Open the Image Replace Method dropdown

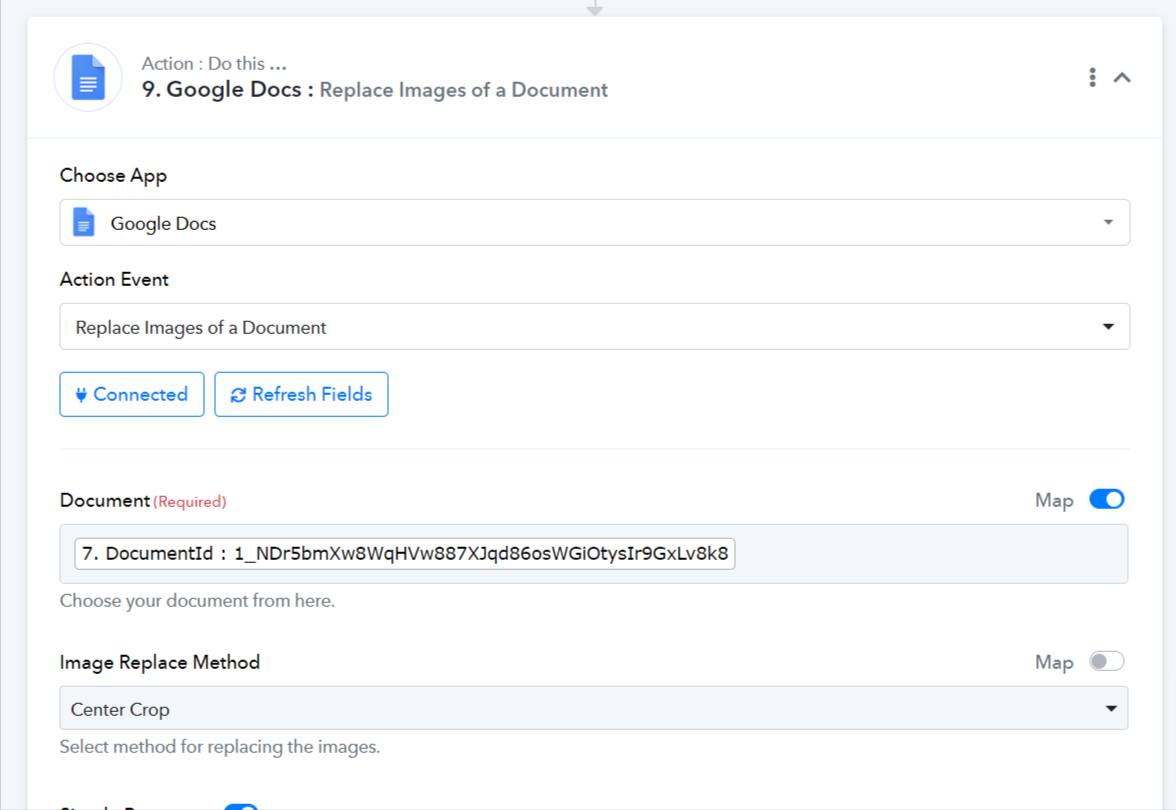click(x=593, y=708)
